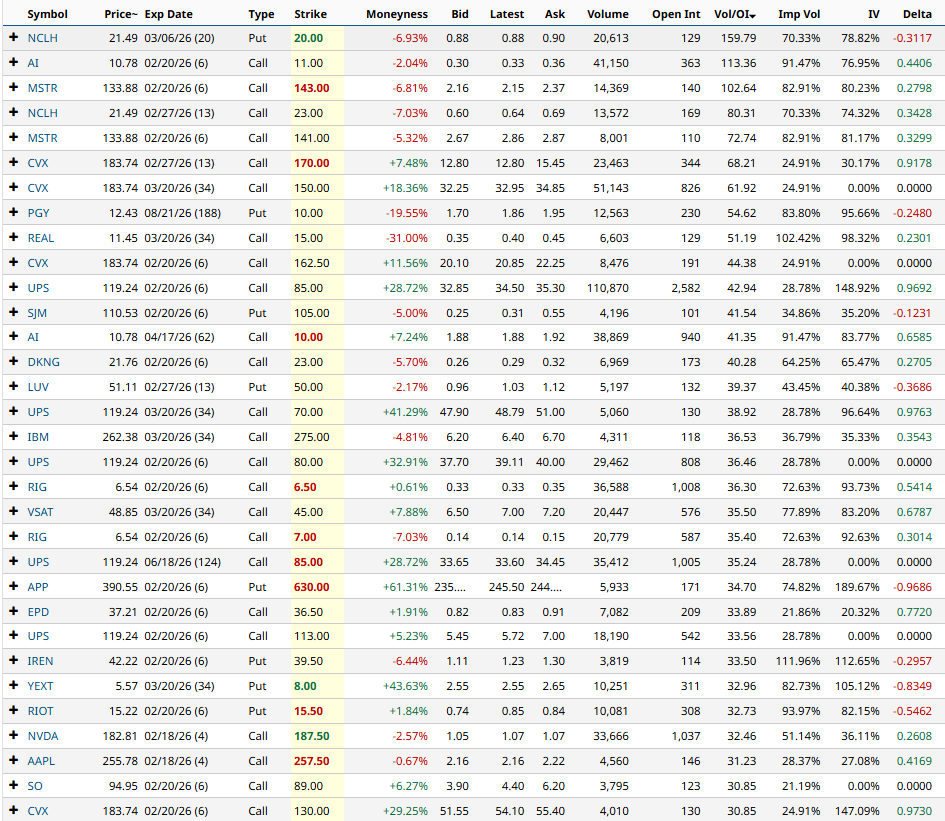
Task: Open IREN symbol link
Action: [x=40, y=661]
